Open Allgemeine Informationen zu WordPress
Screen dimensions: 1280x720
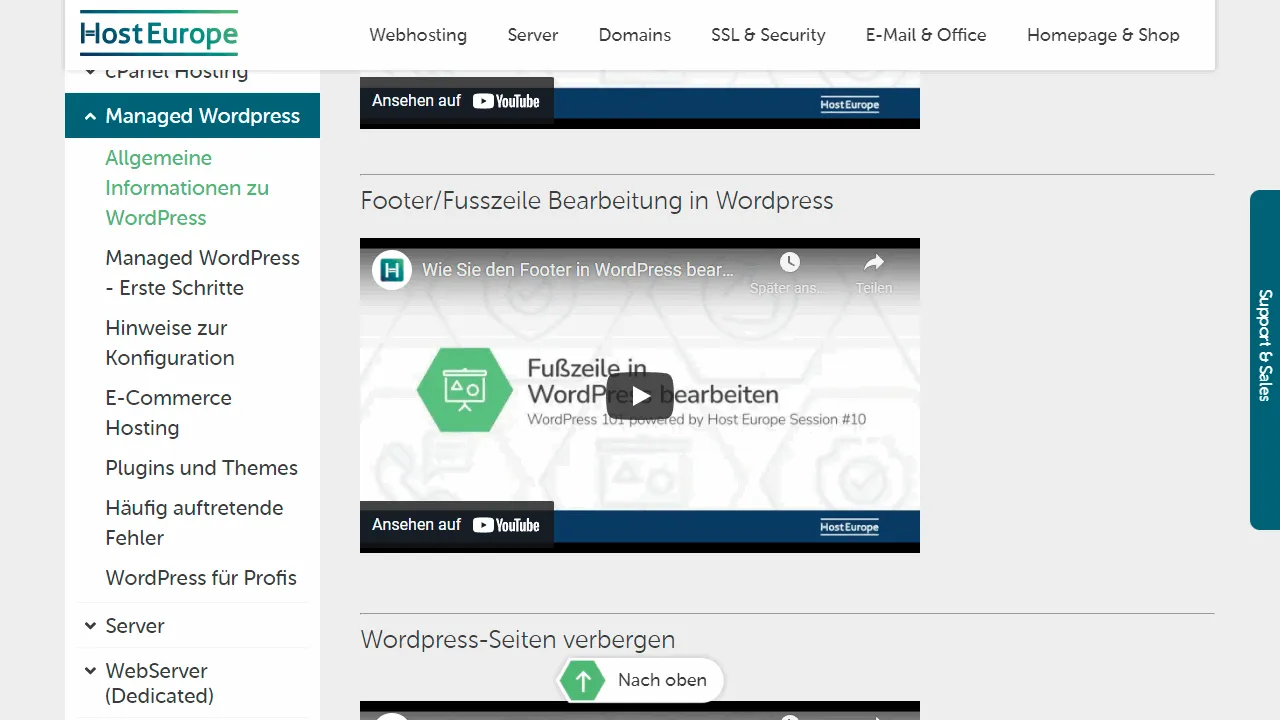tap(187, 188)
